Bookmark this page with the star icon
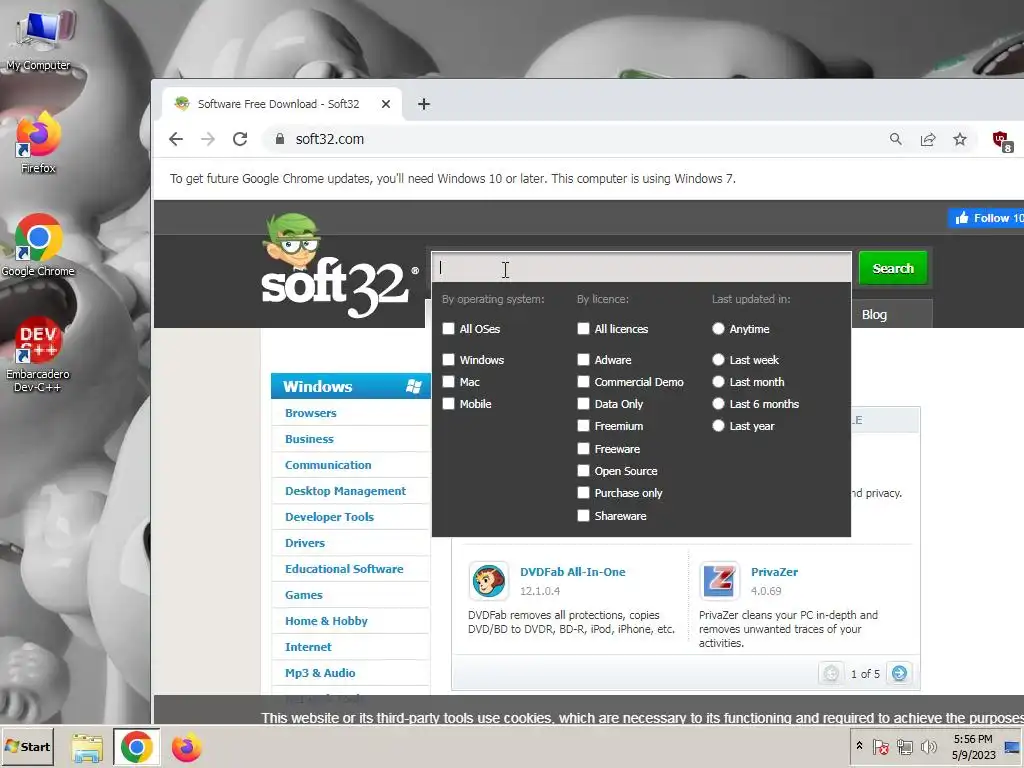This screenshot has height=768, width=1024. pyautogui.click(x=959, y=139)
